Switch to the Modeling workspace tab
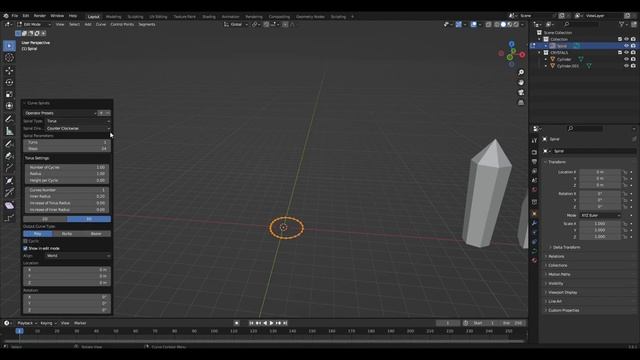The image size is (640, 360). (x=113, y=17)
